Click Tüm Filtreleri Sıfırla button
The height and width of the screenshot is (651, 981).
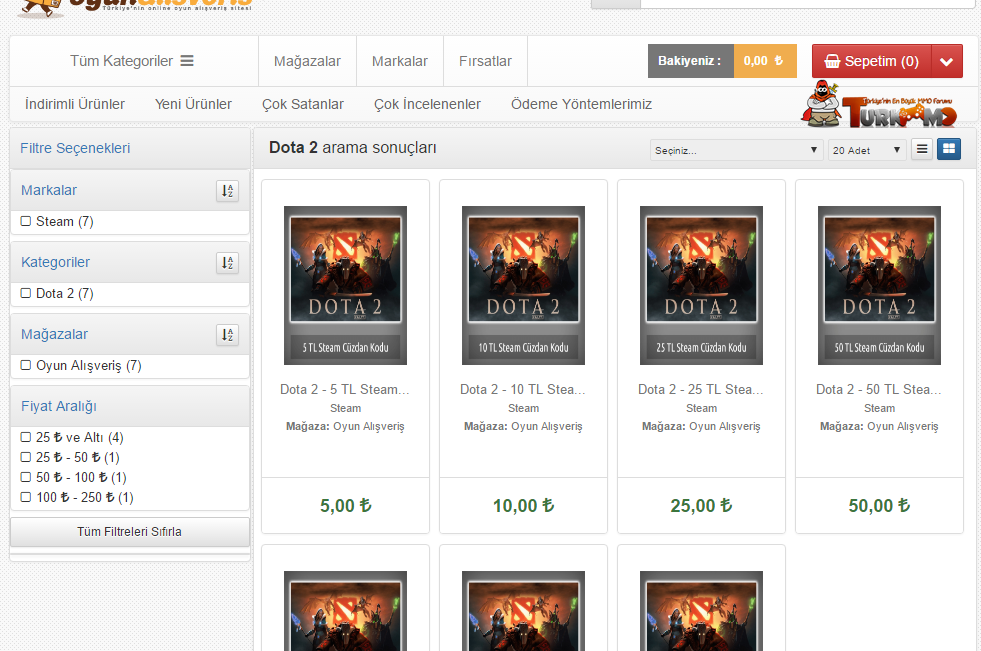[x=130, y=532]
